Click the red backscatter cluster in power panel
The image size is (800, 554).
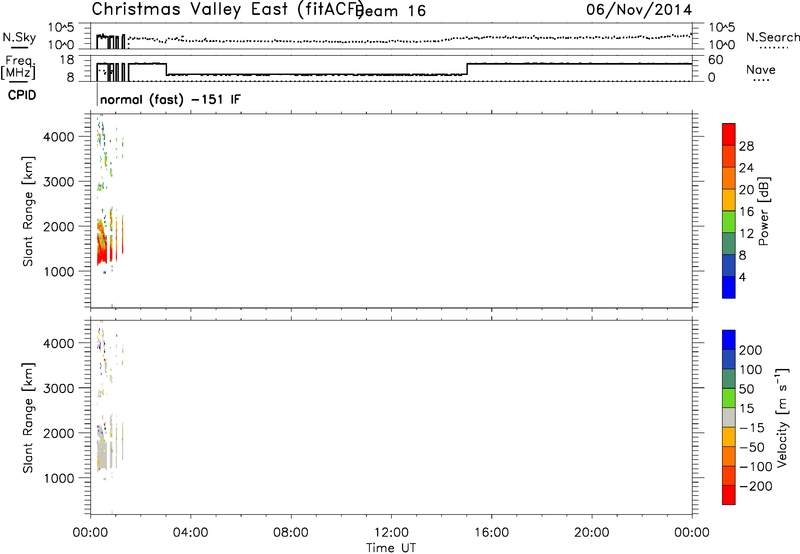pyautogui.click(x=103, y=242)
